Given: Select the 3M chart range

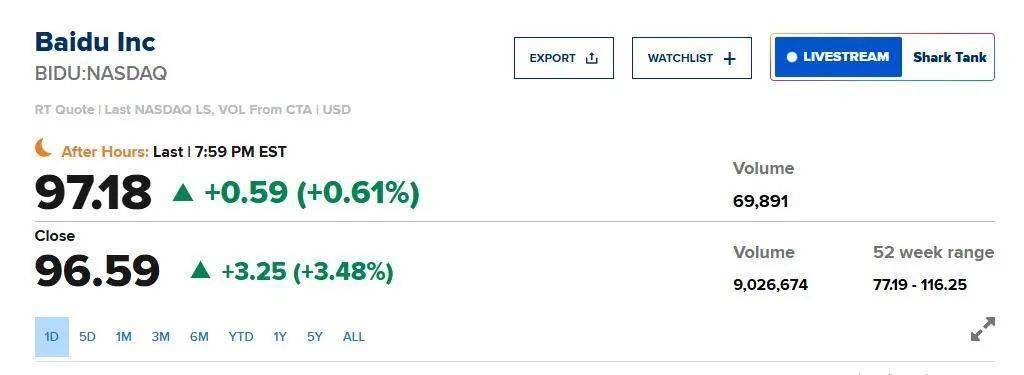Looking at the screenshot, I should coord(161,337).
